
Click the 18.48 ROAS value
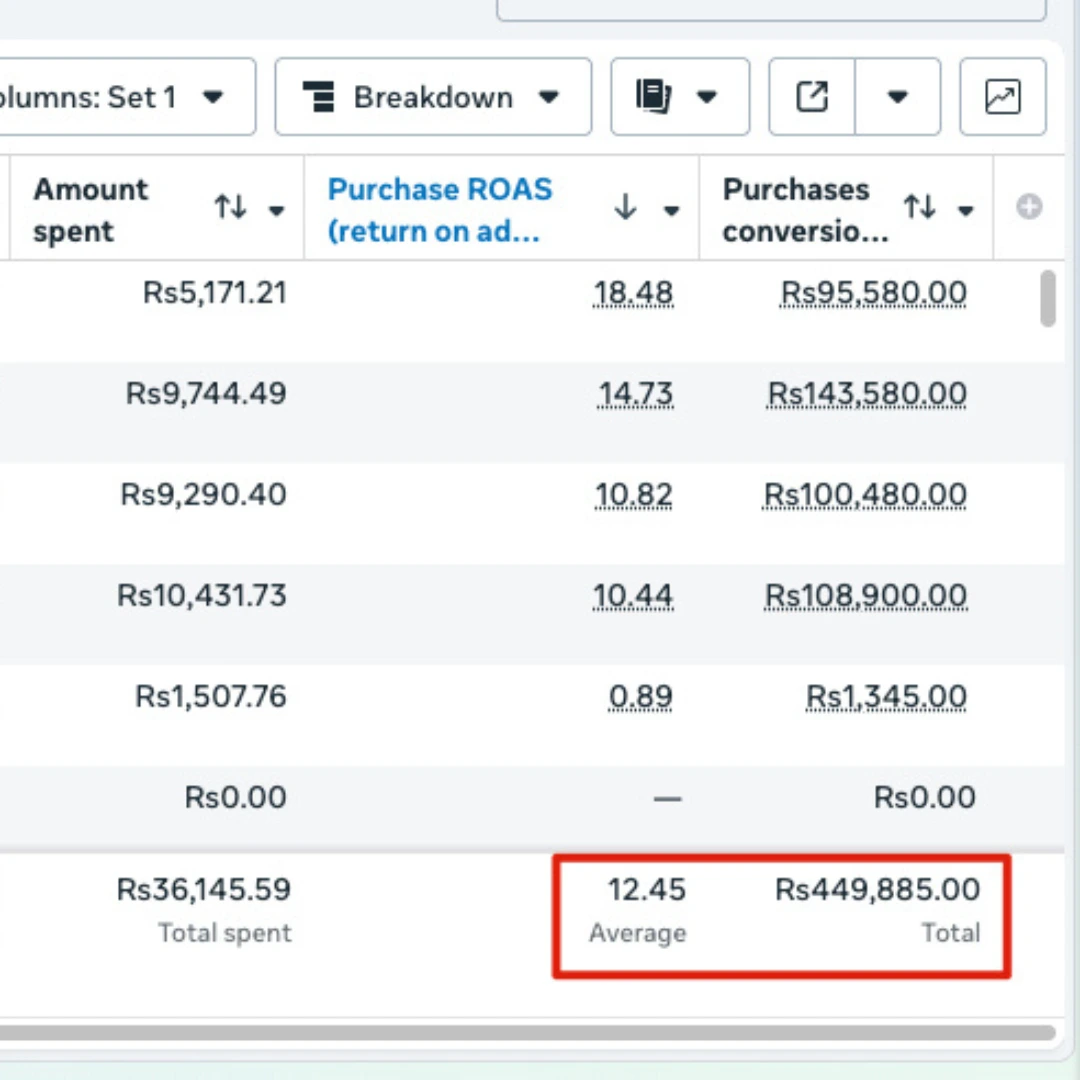tap(633, 293)
